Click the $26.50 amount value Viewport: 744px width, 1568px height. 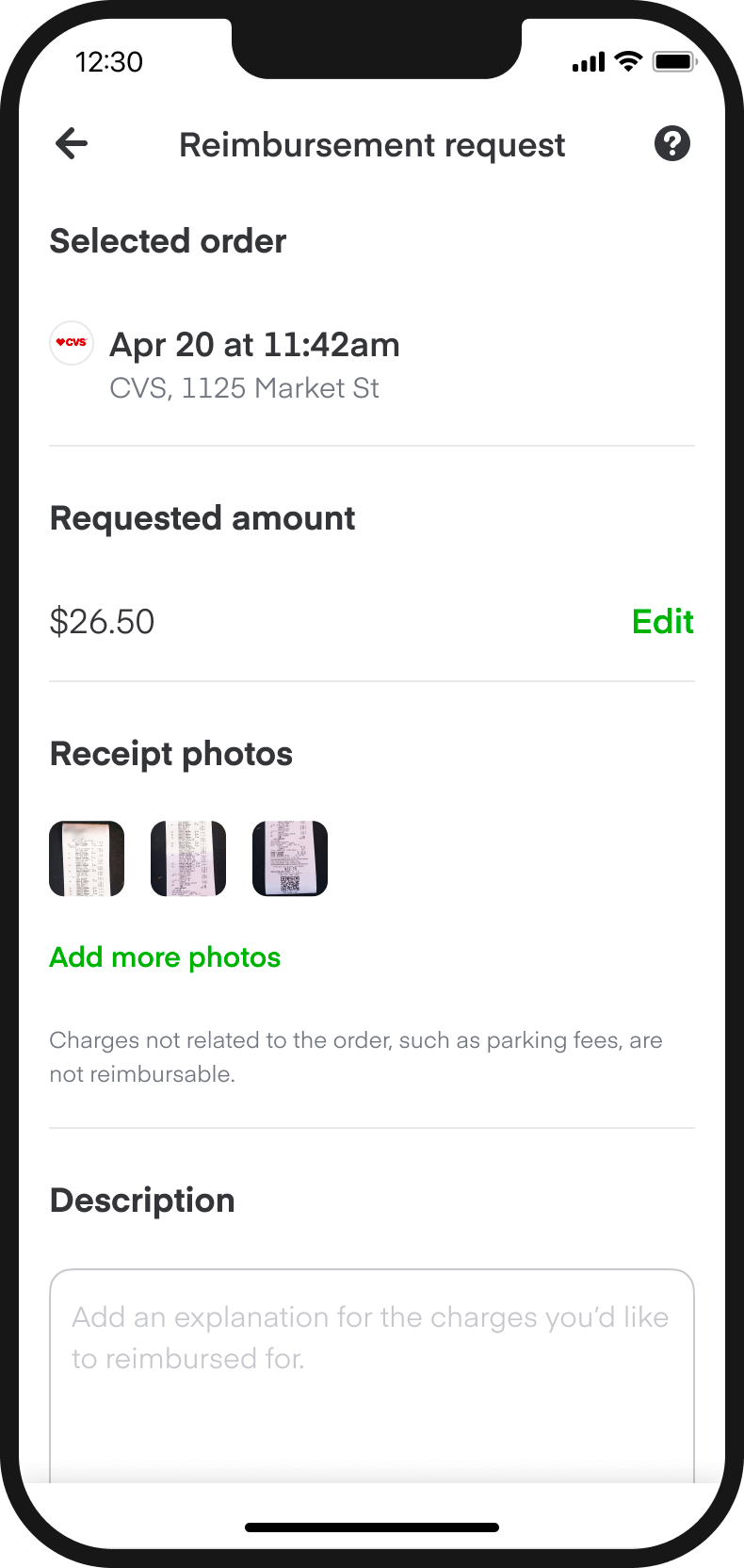(x=102, y=622)
